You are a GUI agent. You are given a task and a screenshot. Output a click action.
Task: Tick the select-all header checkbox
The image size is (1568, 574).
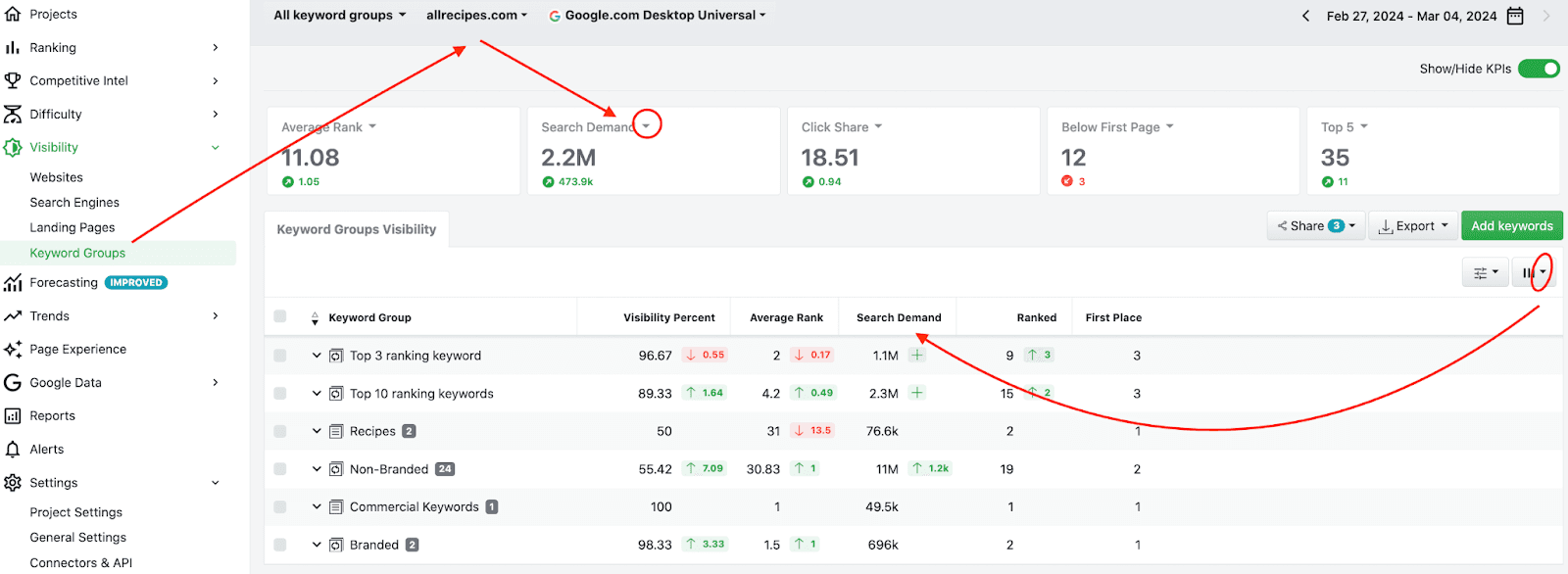point(280,316)
